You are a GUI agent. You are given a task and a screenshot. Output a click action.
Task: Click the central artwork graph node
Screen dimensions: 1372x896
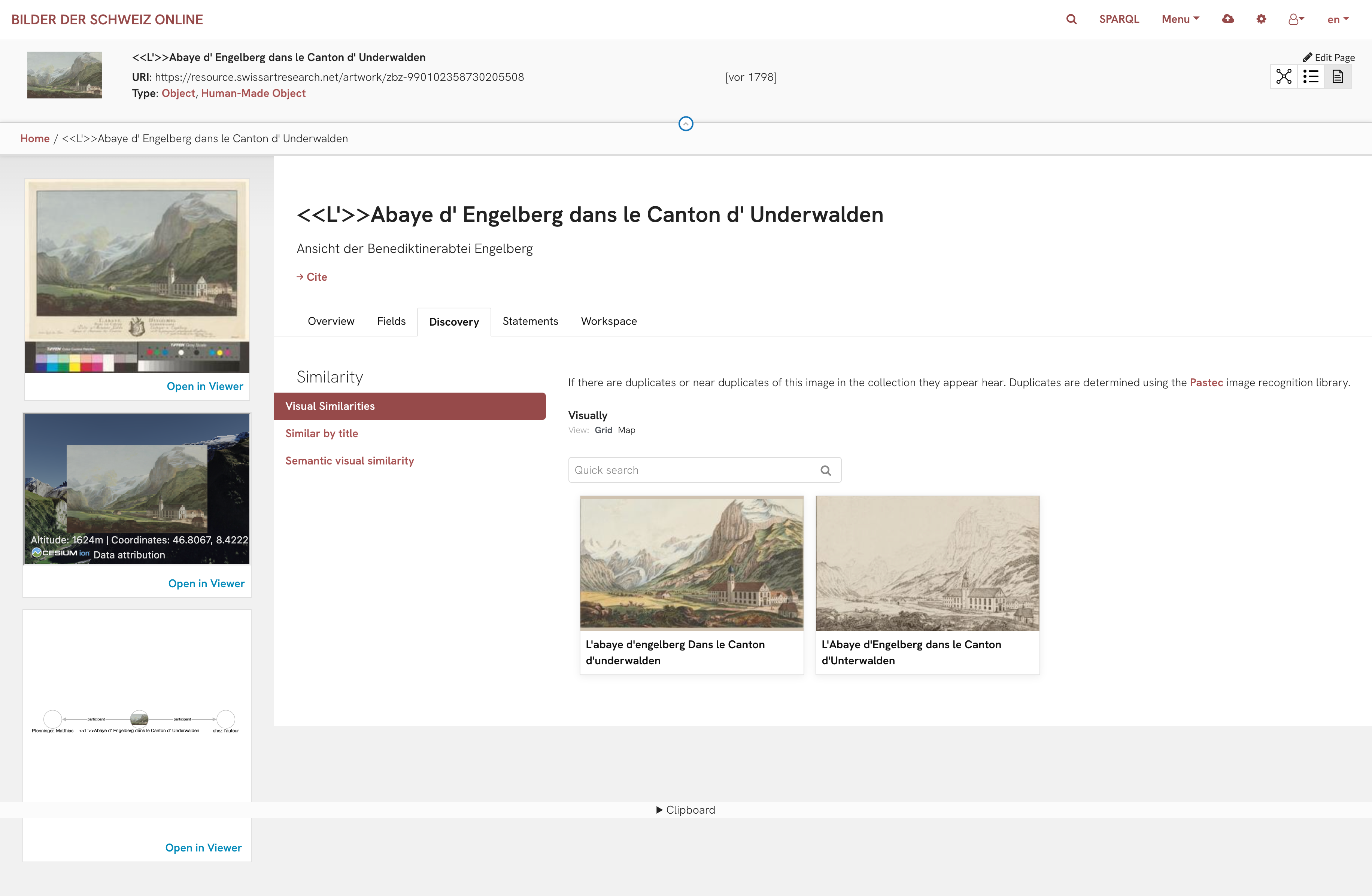point(139,719)
